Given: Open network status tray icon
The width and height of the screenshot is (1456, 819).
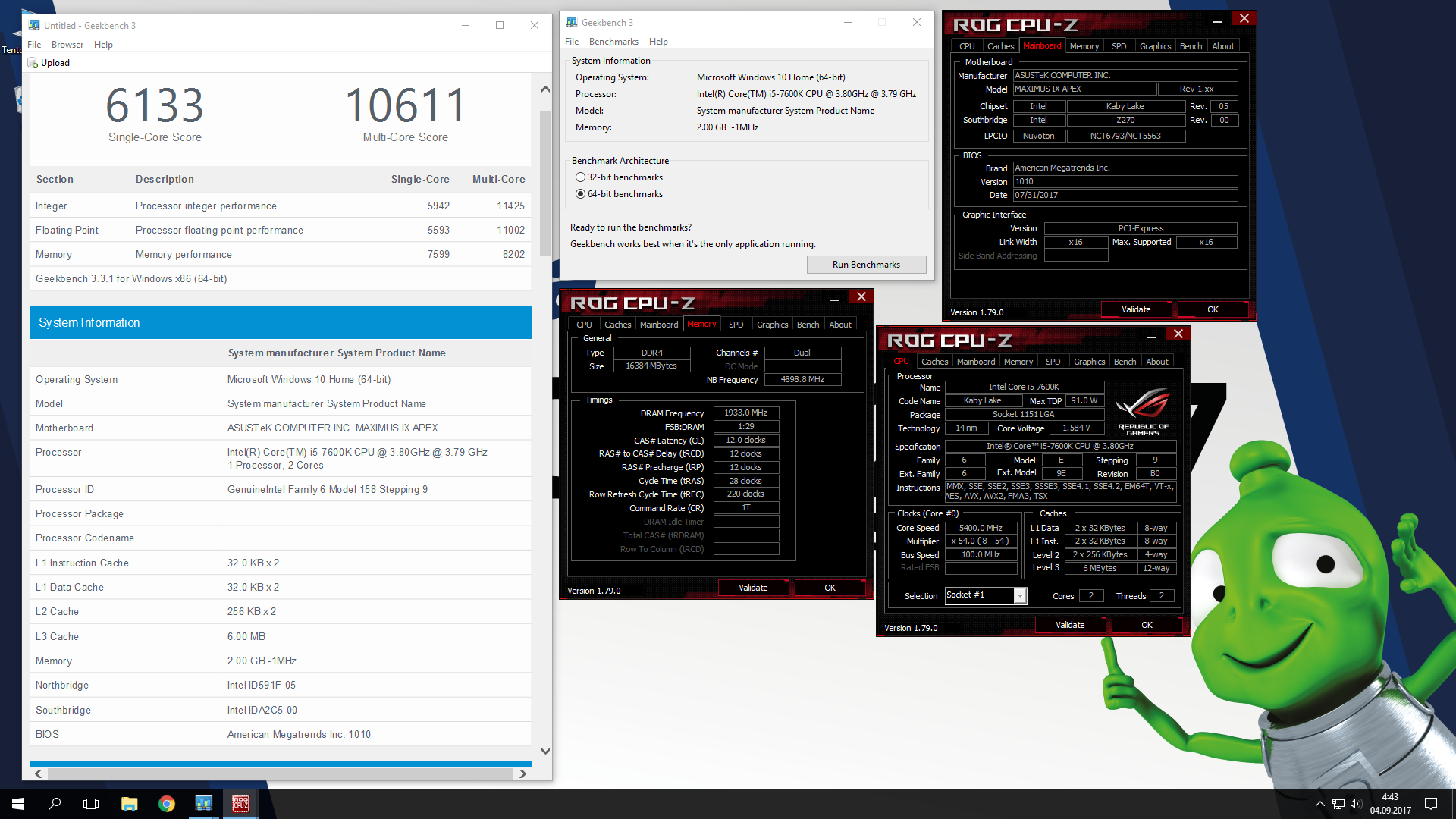Looking at the screenshot, I should click(x=1338, y=804).
